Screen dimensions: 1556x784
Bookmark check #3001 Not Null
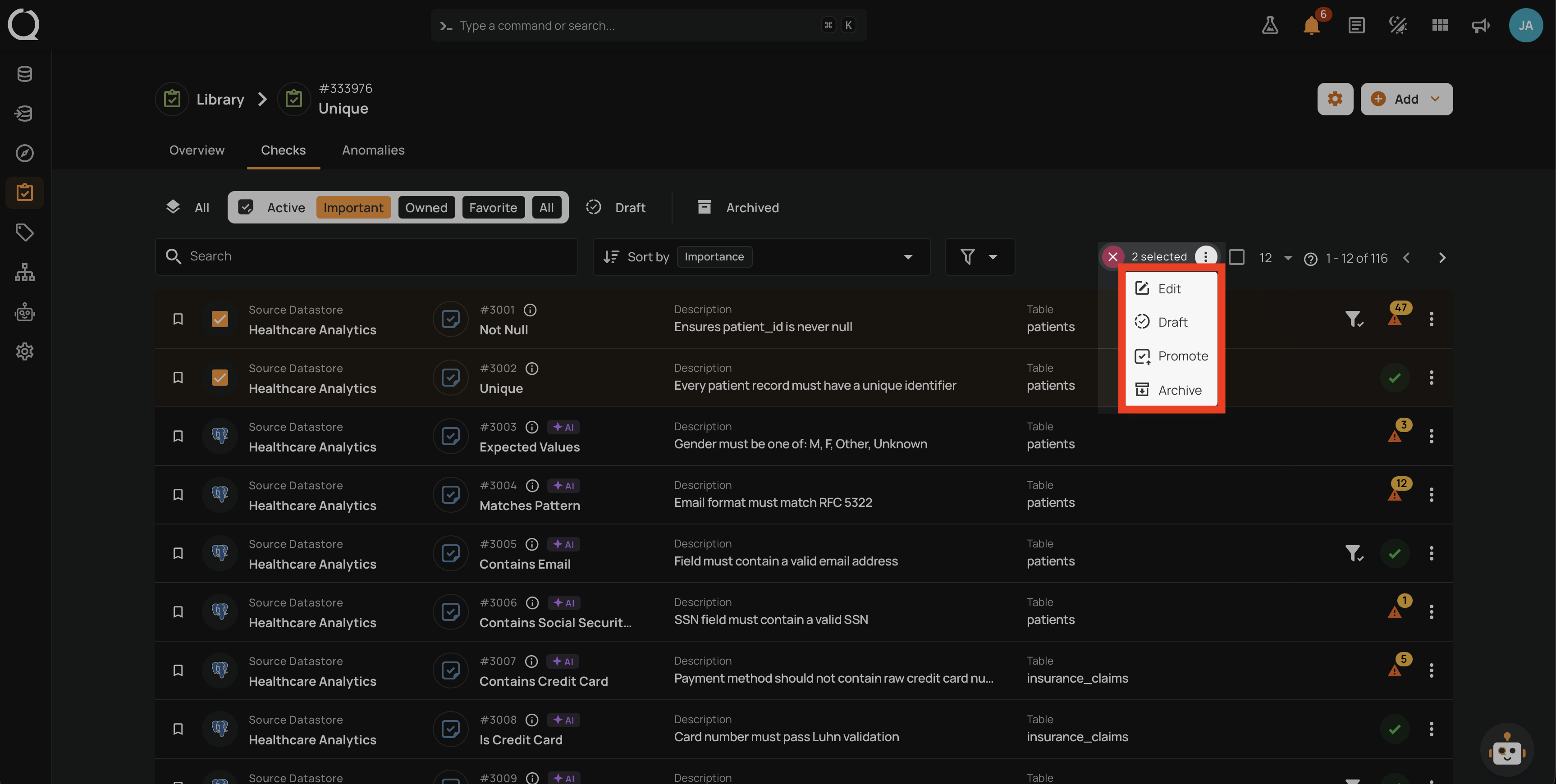[x=178, y=319]
